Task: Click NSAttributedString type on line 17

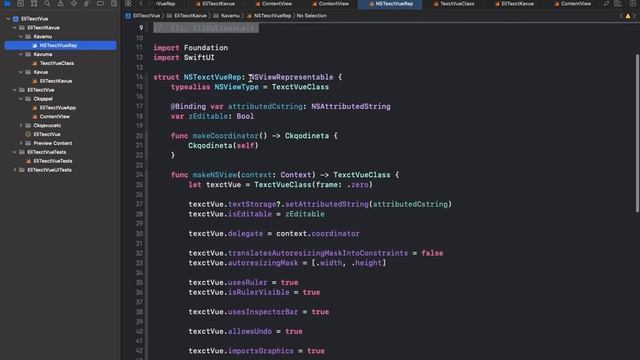Action: (351, 107)
